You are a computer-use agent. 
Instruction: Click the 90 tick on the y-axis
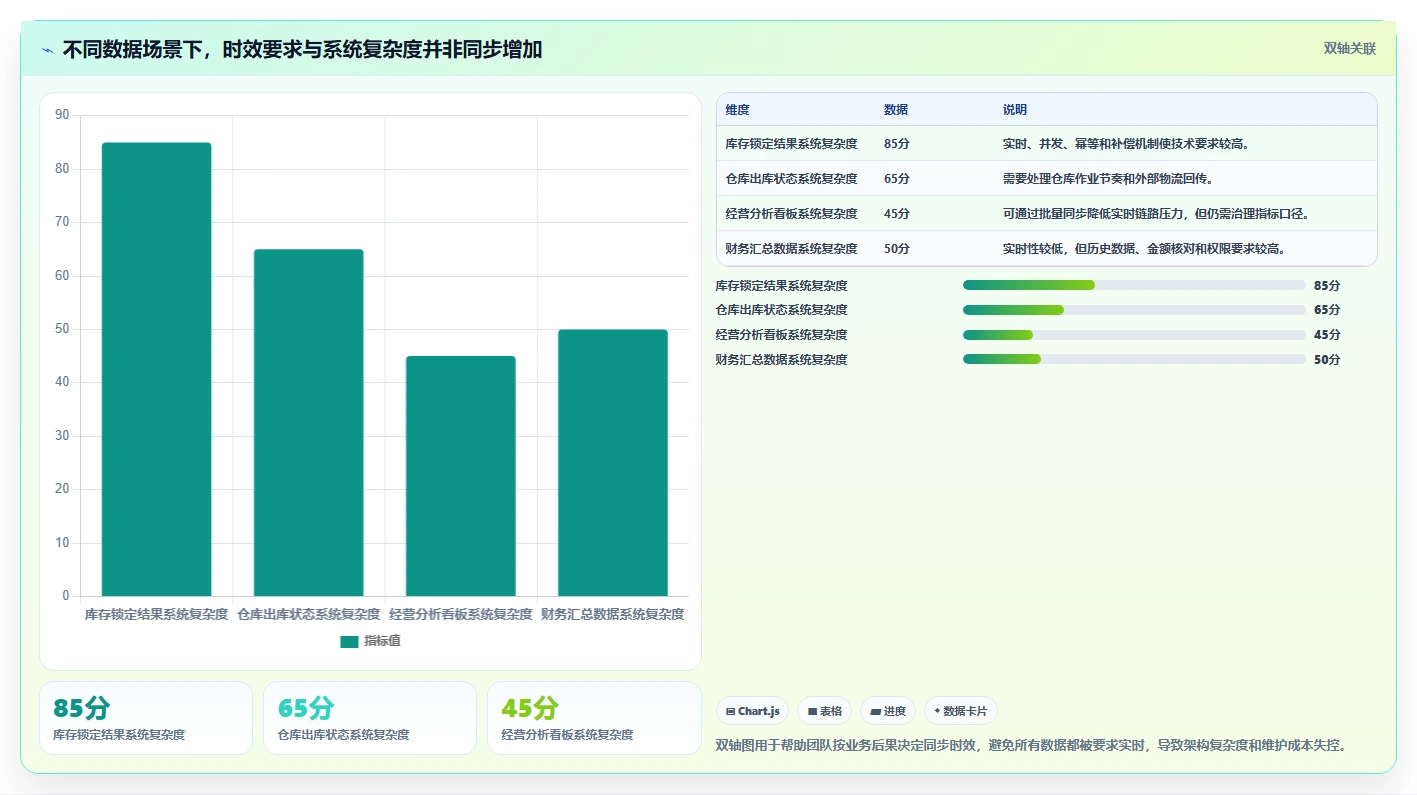tap(62, 115)
